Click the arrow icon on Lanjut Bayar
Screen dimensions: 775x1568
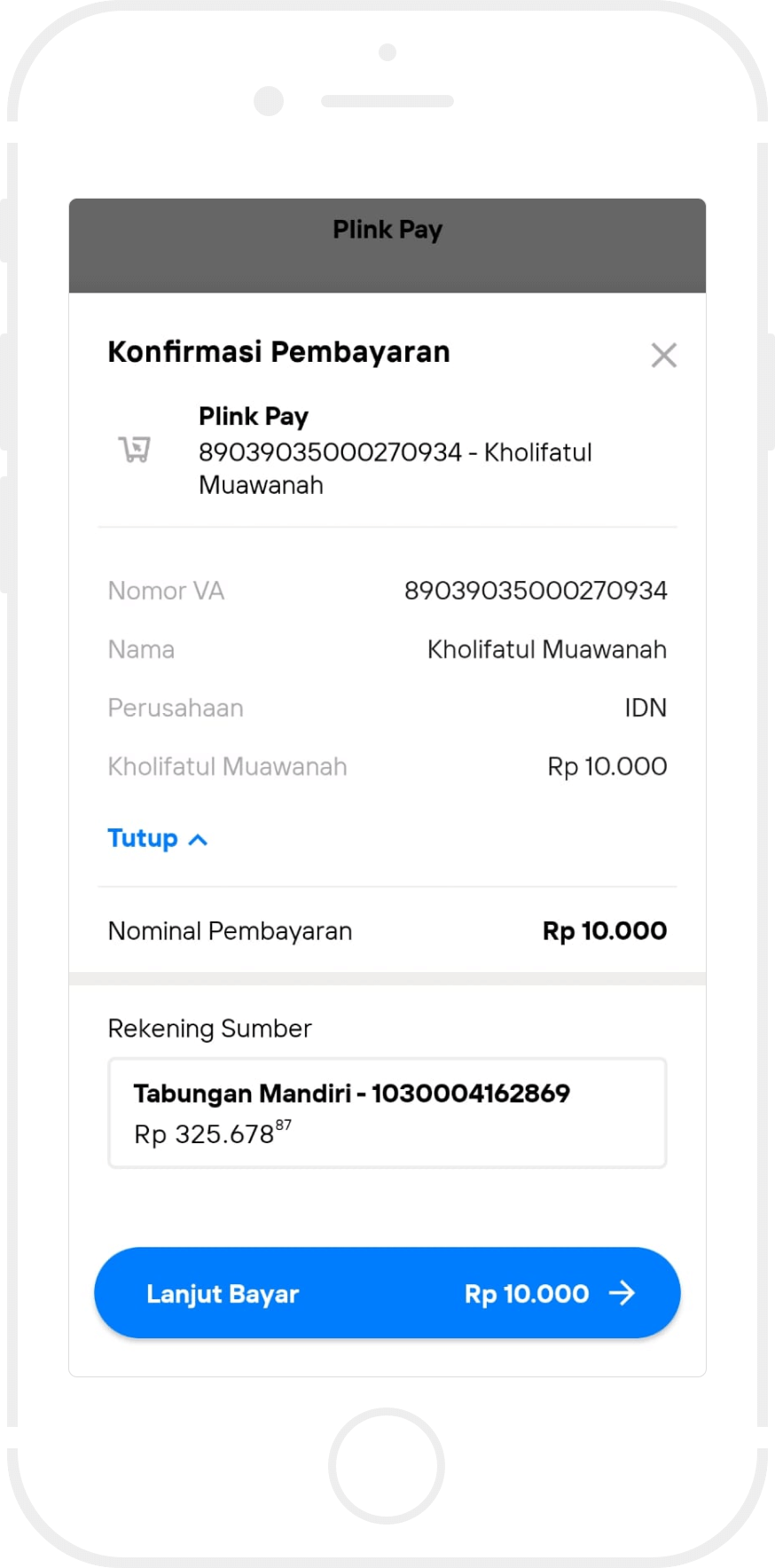pos(622,1293)
